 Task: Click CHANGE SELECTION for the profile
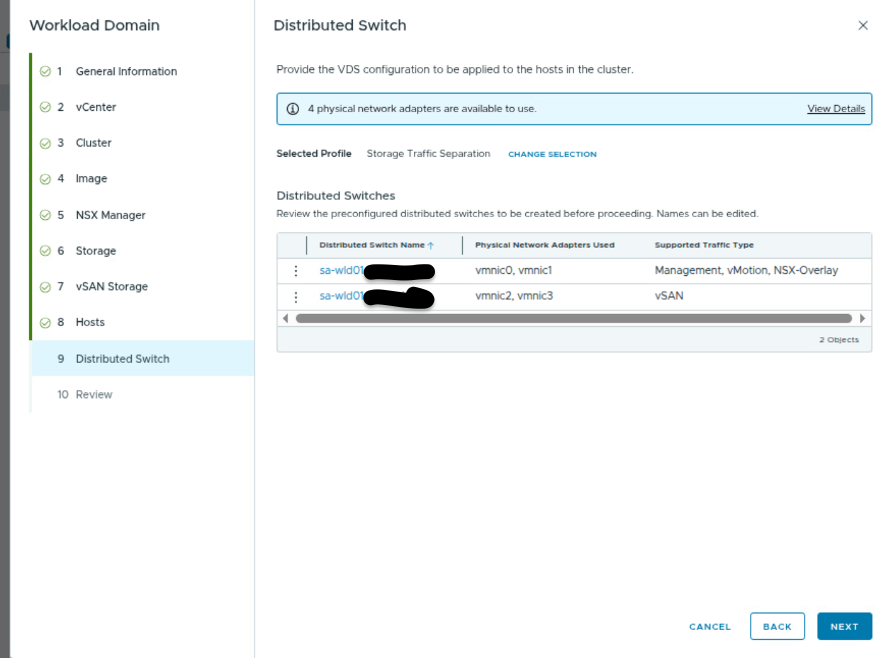[x=552, y=155]
